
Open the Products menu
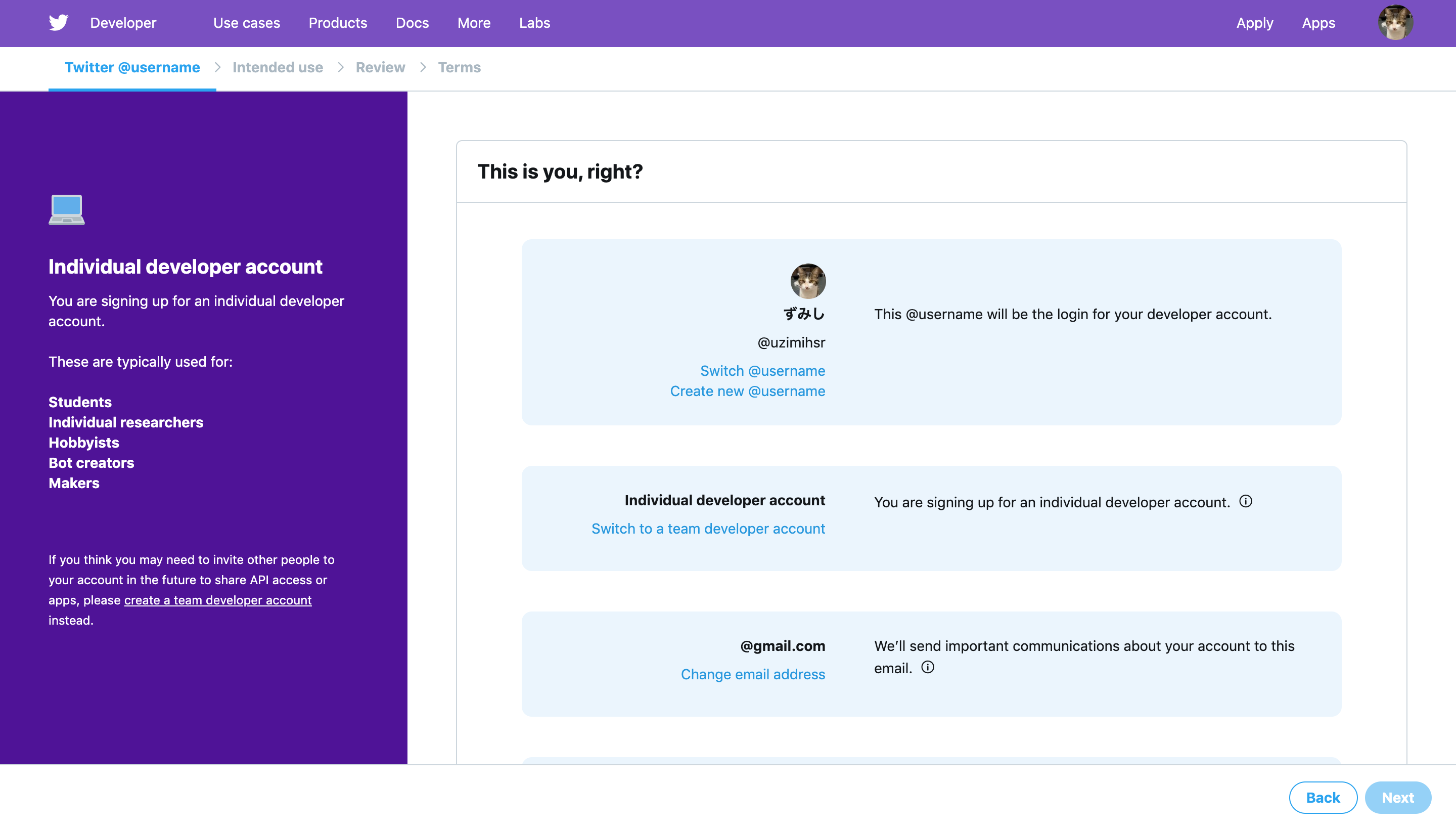click(x=338, y=23)
